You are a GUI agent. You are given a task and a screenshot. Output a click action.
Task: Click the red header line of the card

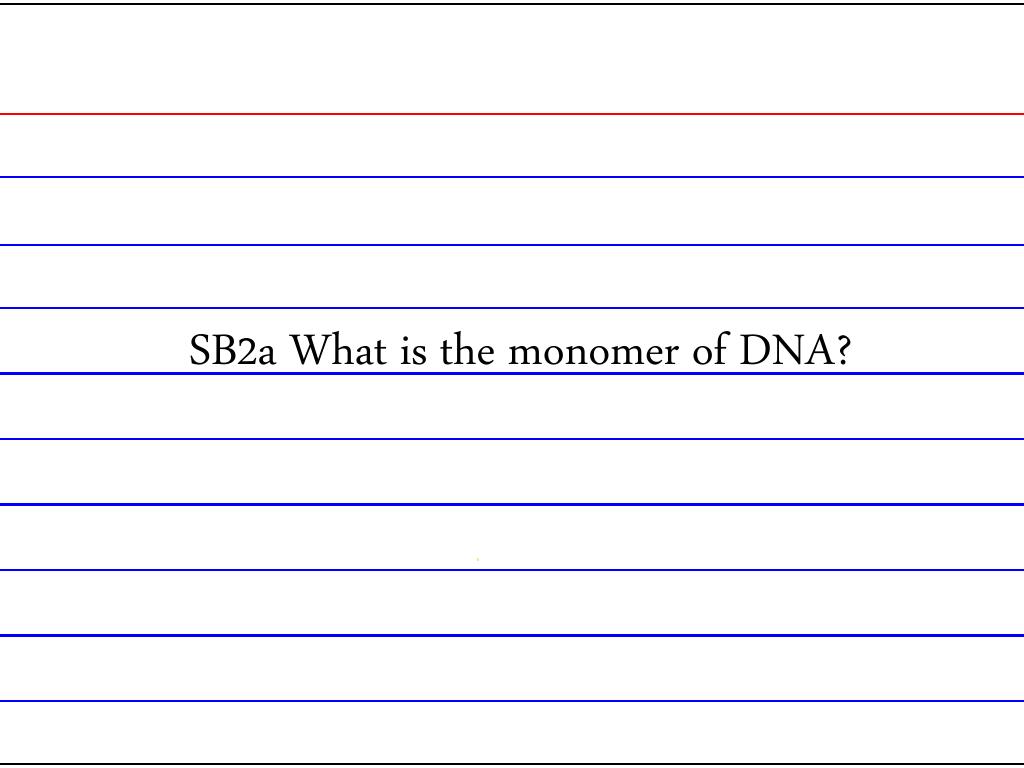coord(512,114)
